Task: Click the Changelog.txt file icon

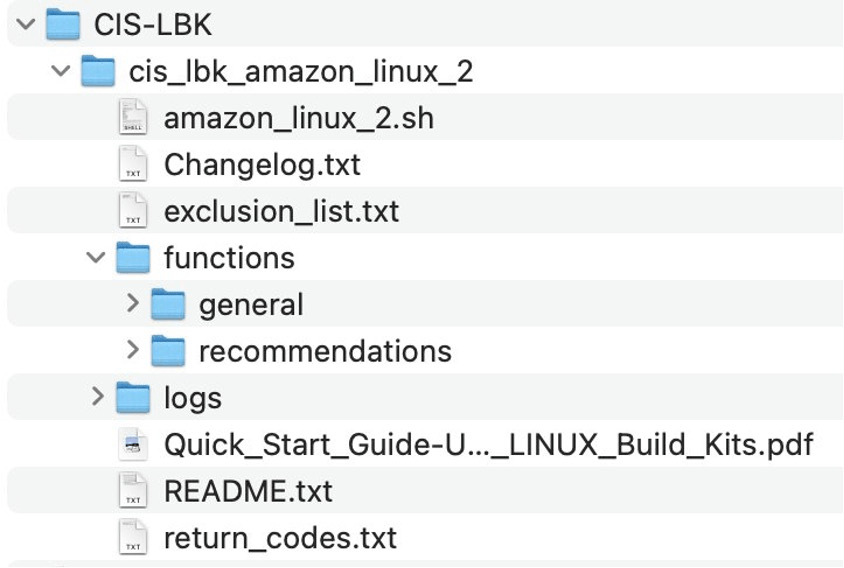Action: coord(133,164)
